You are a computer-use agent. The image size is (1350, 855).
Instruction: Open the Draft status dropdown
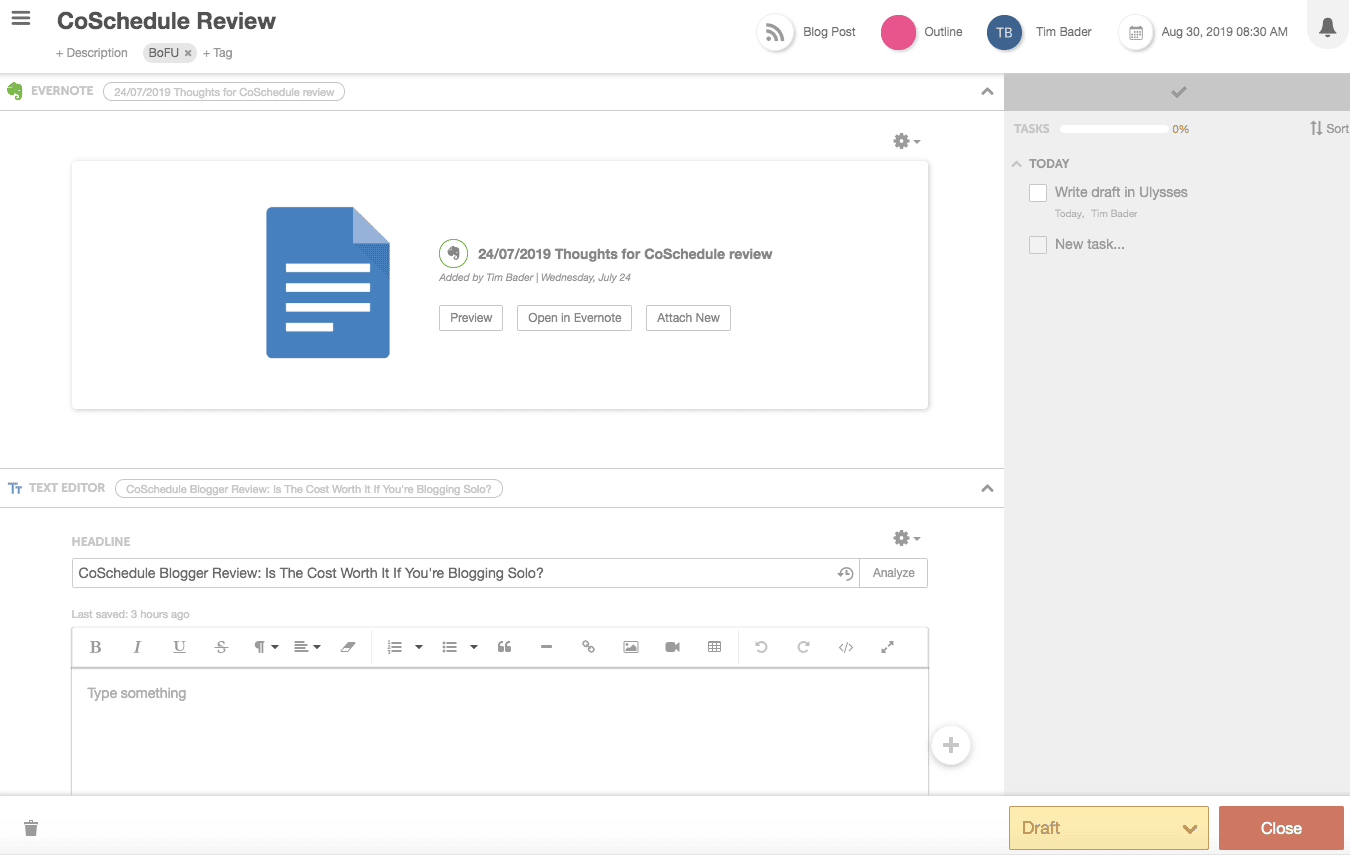[x=1107, y=827]
